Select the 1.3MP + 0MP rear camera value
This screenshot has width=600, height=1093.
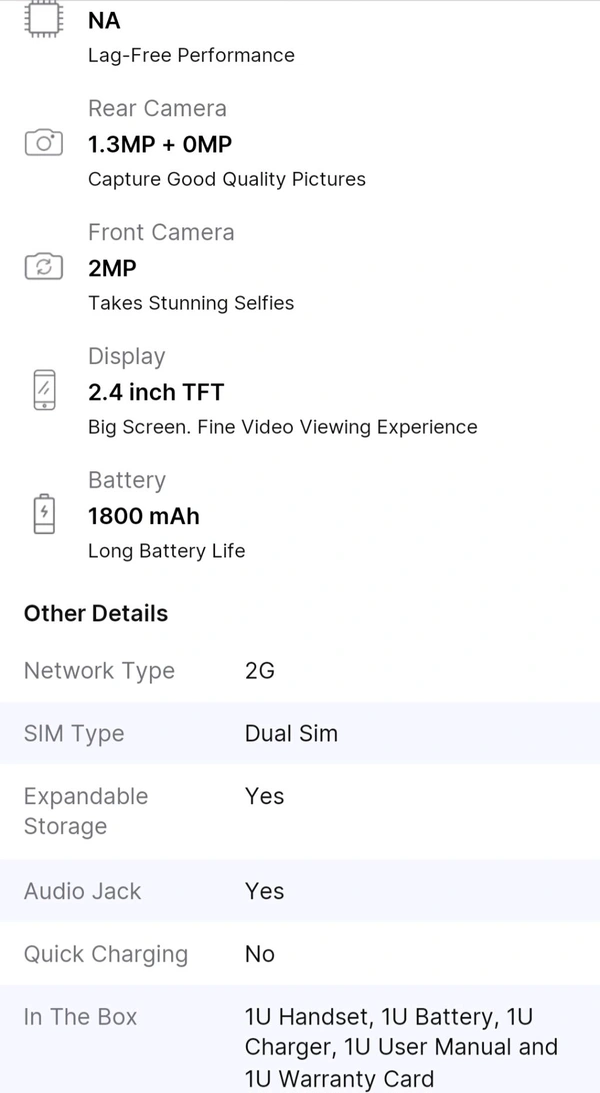[x=160, y=145]
